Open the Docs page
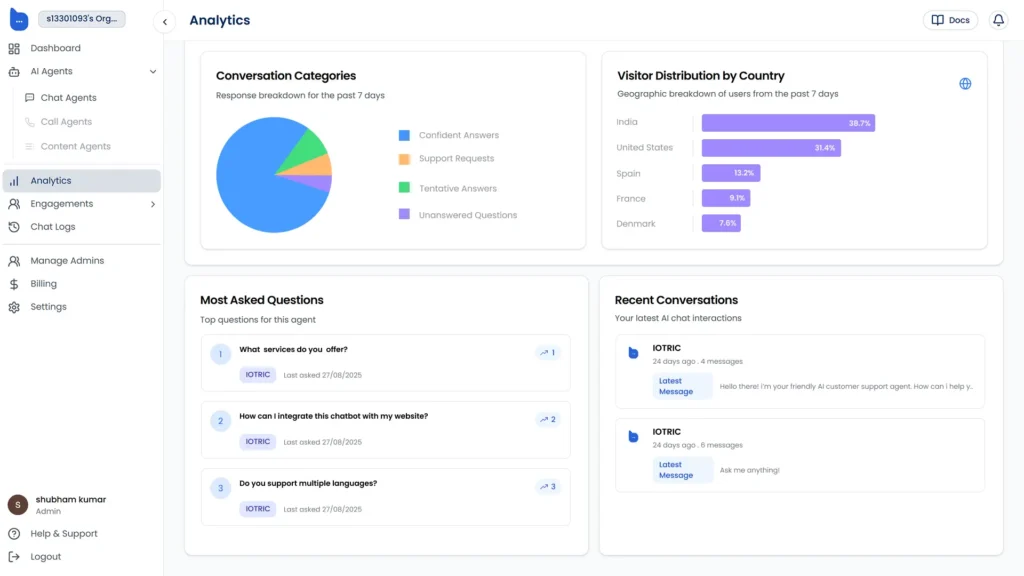Viewport: 1024px width, 576px height. [950, 19]
